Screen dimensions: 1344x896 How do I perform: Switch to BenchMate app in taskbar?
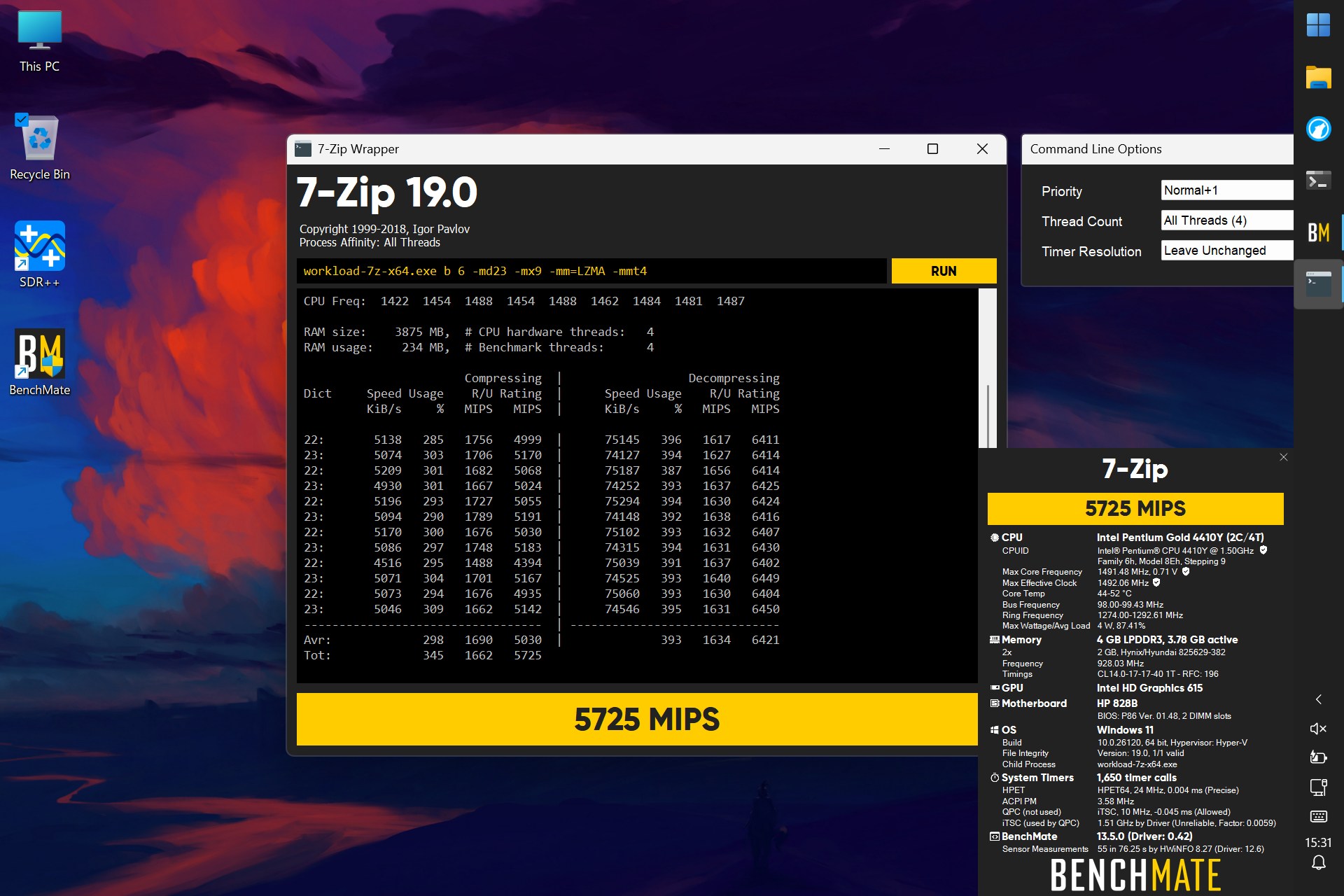point(1318,232)
